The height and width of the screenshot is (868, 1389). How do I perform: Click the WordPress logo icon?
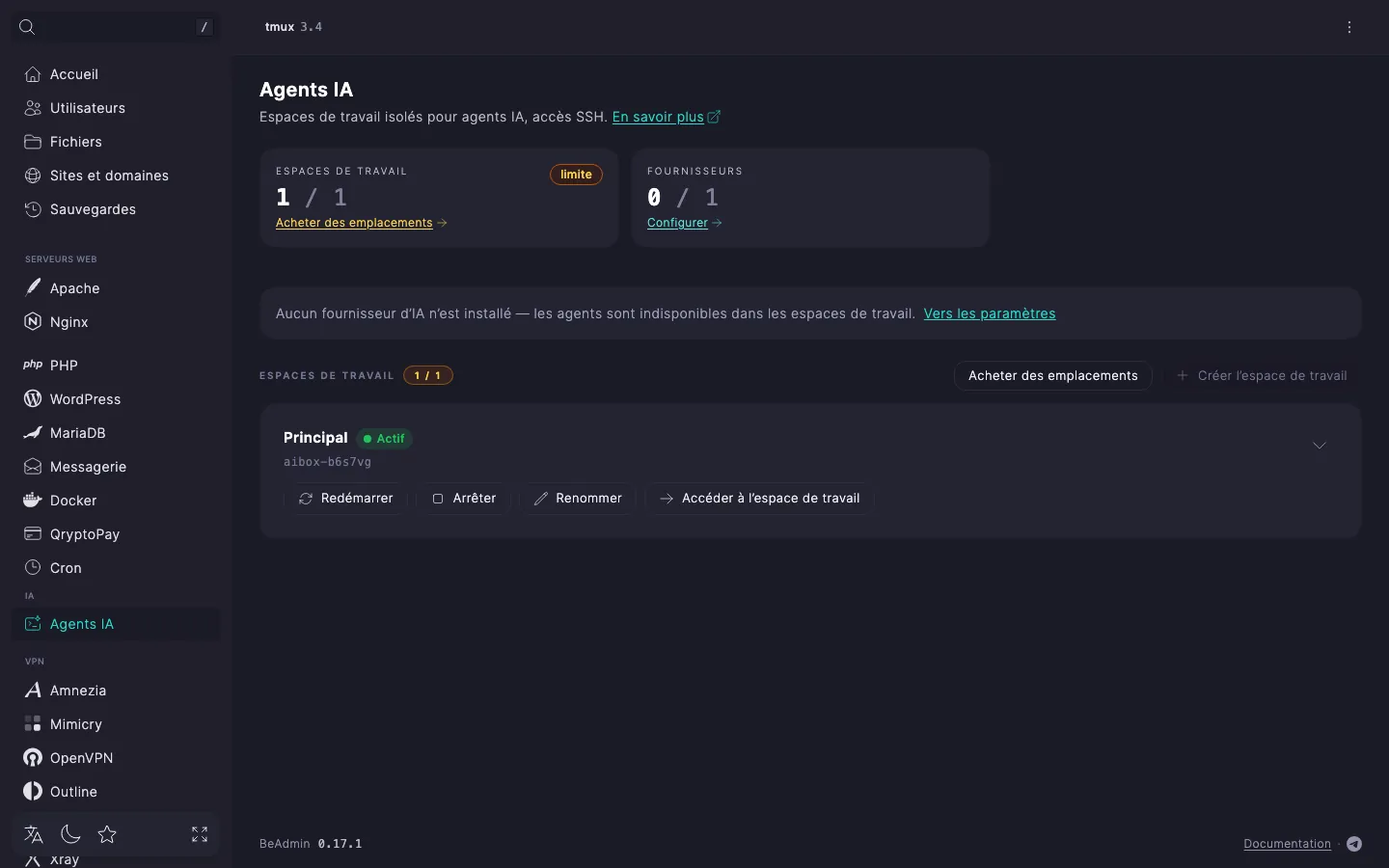(x=33, y=399)
